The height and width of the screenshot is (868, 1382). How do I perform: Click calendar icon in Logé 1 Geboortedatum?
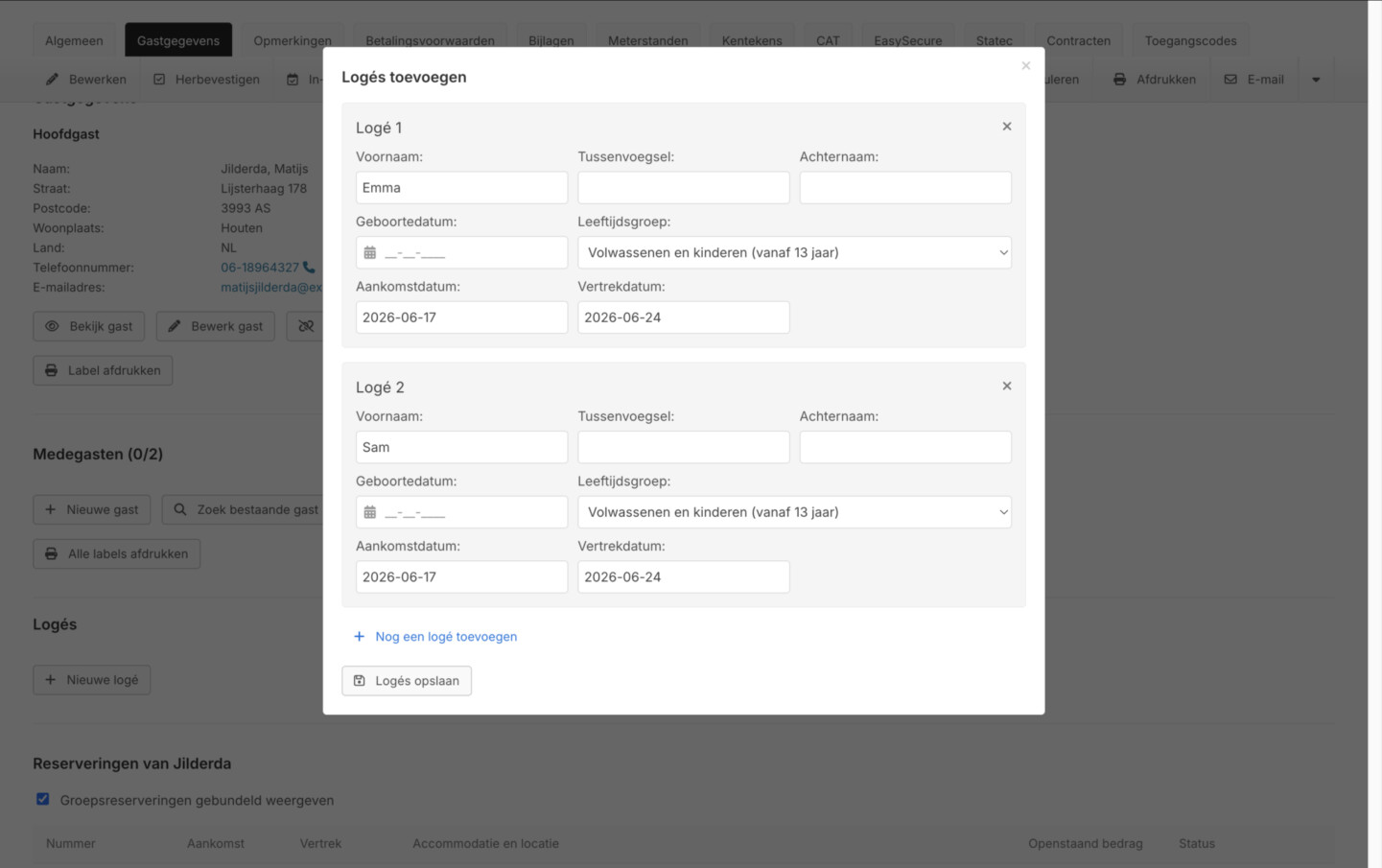tap(370, 253)
